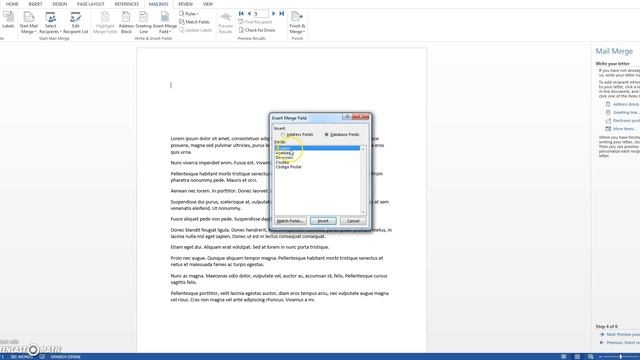Screen dimensions: 640x360
Task: Switch to the VIEW ribbon tab
Action: tap(208, 4)
